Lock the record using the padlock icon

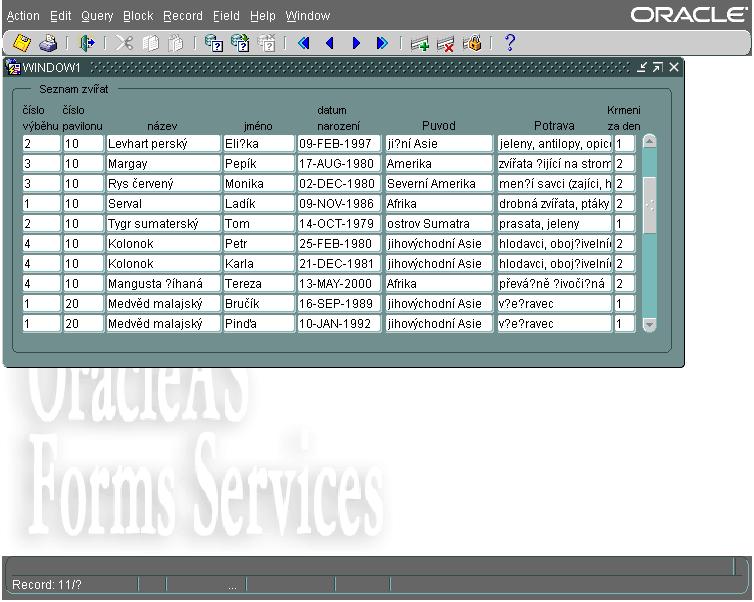tap(472, 43)
